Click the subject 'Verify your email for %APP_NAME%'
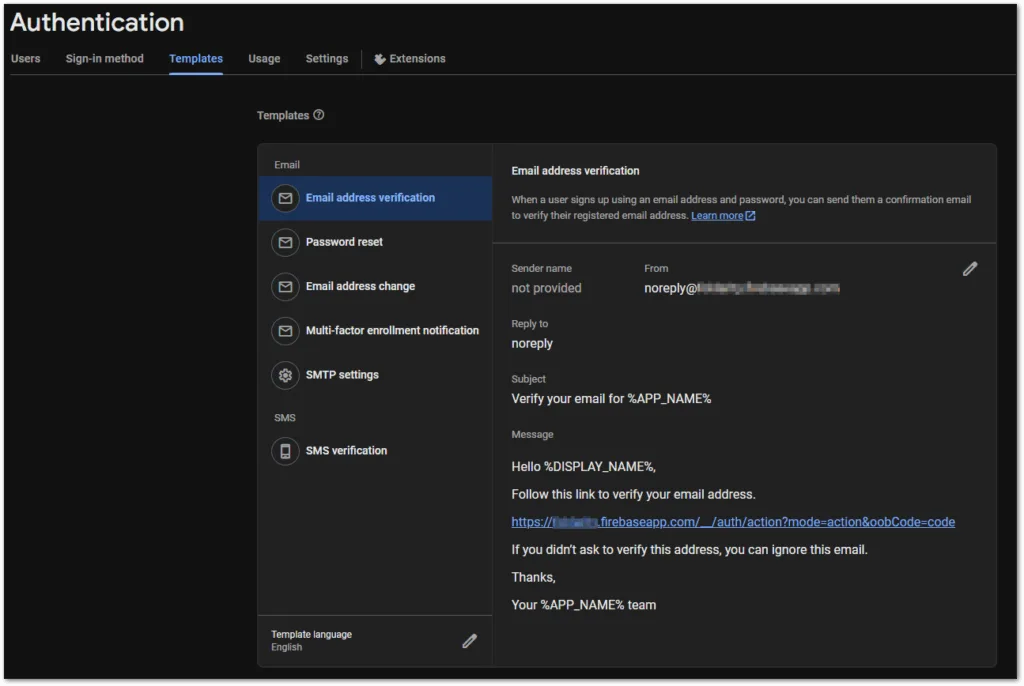Image resolution: width=1024 pixels, height=686 pixels. [611, 399]
